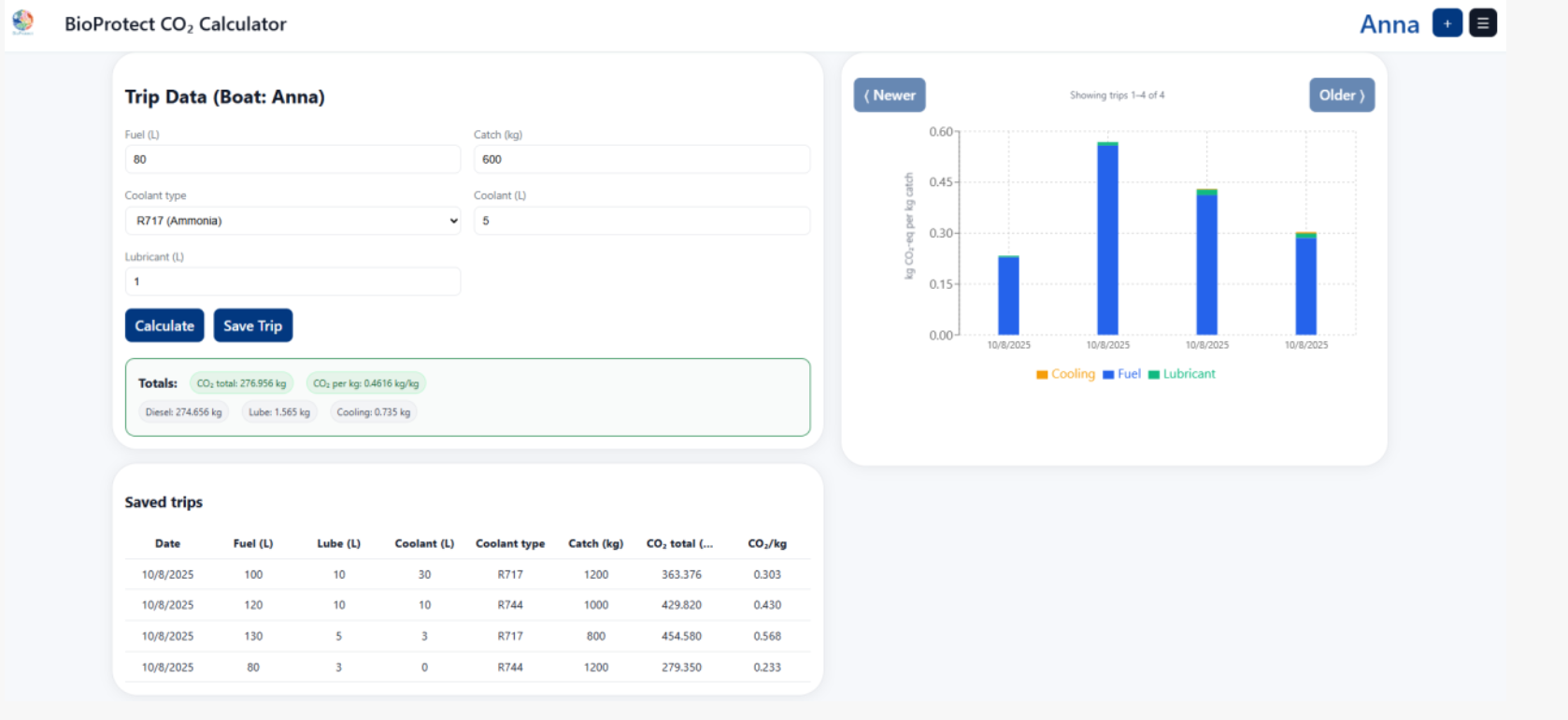Image resolution: width=1568 pixels, height=720 pixels.
Task: Click the CO₂/kg column header
Action: (767, 543)
